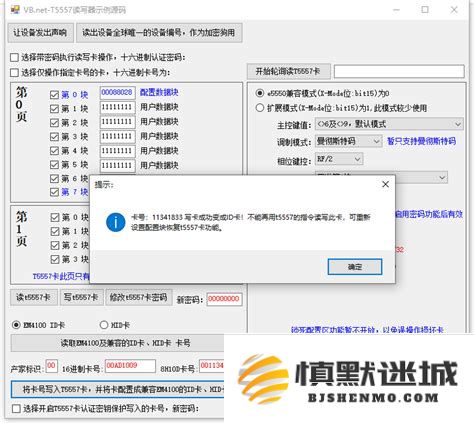Click the blue 配置数据块 label
474x423 pixels.
click(x=159, y=92)
